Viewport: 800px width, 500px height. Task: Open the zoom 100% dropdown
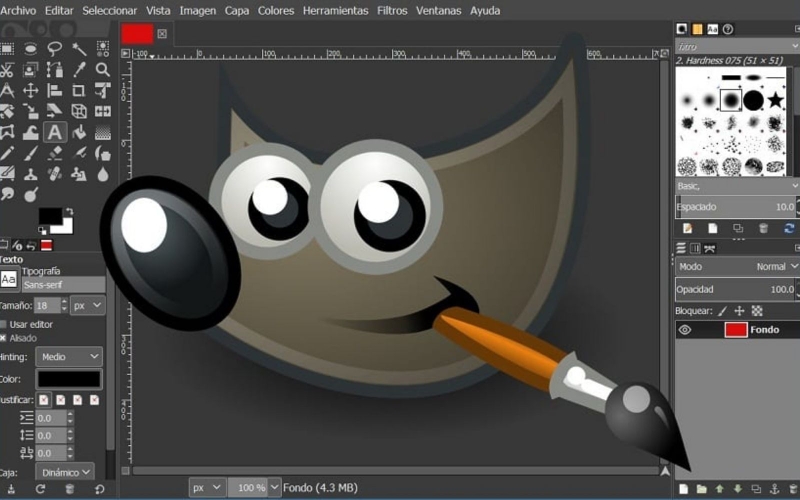(274, 487)
